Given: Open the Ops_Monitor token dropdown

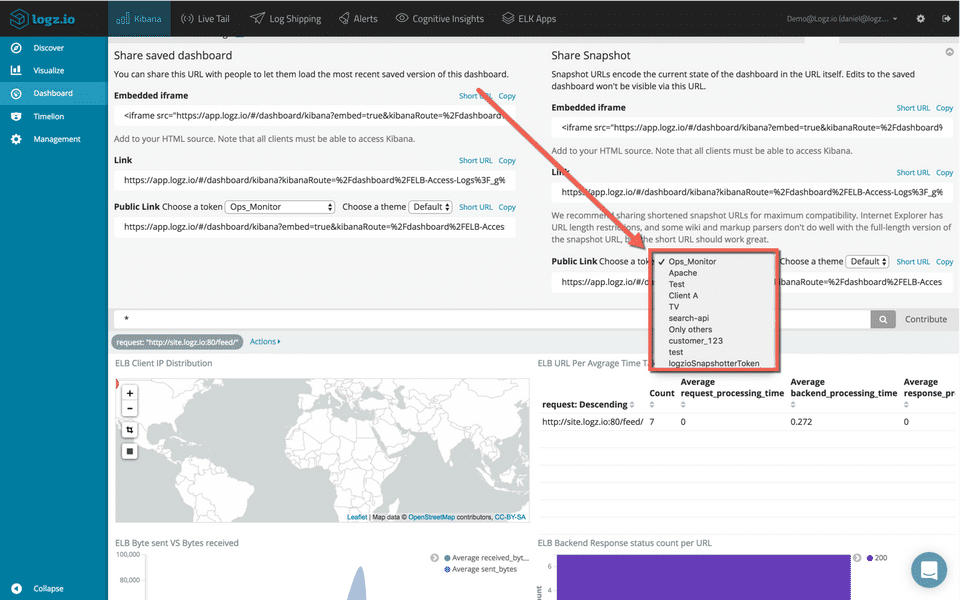Looking at the screenshot, I should pyautogui.click(x=280, y=207).
